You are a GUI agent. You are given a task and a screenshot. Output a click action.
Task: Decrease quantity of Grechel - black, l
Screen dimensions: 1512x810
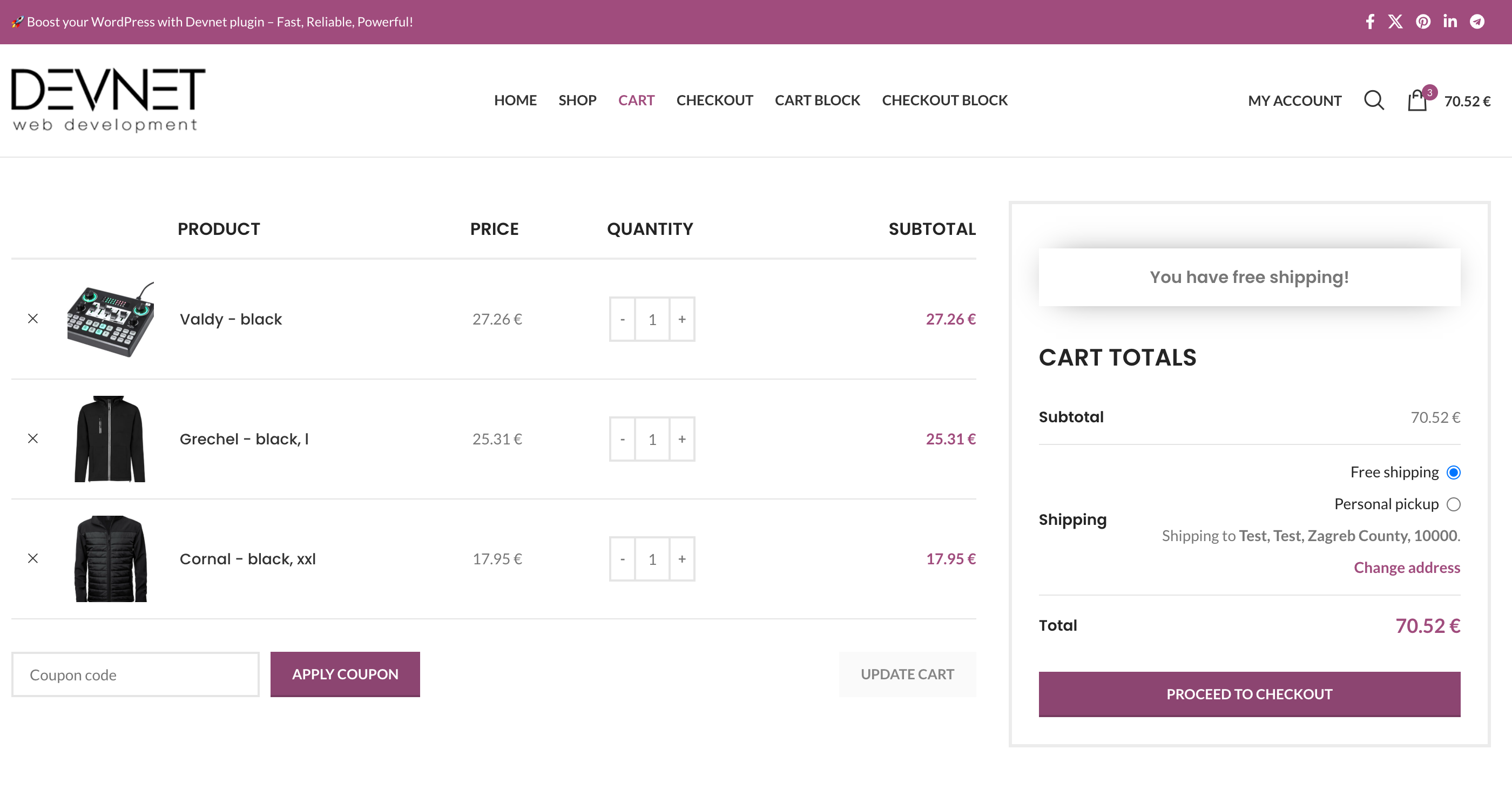(622, 439)
